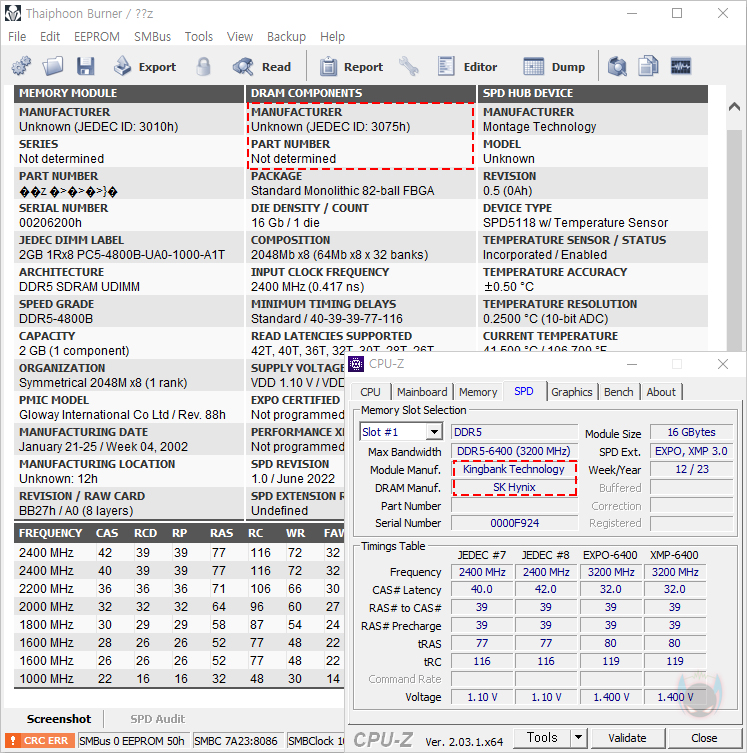Click the CRC ERR warning indicator

40,741
